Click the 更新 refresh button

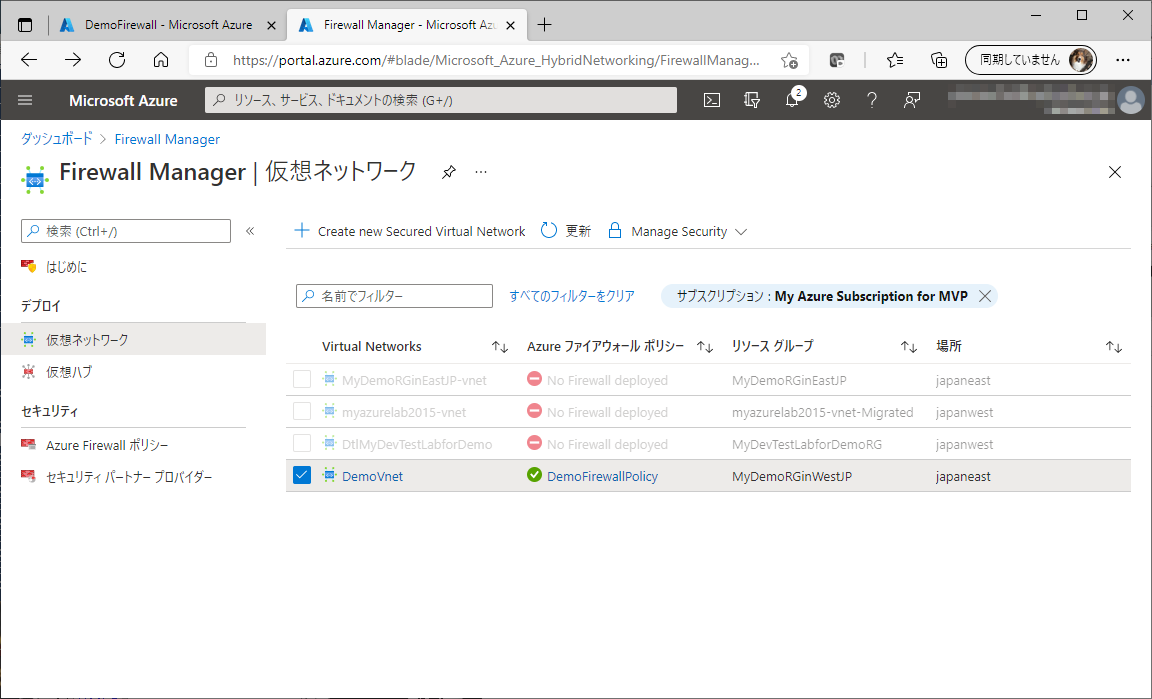[566, 231]
